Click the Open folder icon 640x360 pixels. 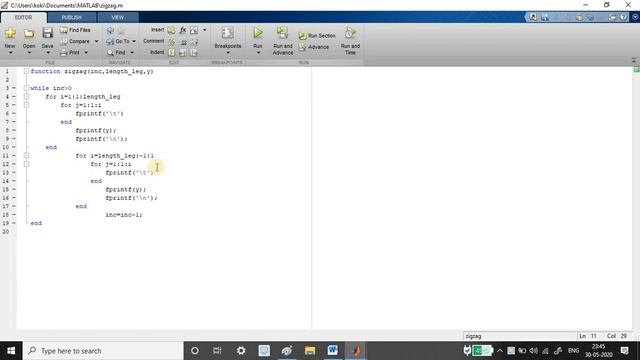(29, 33)
